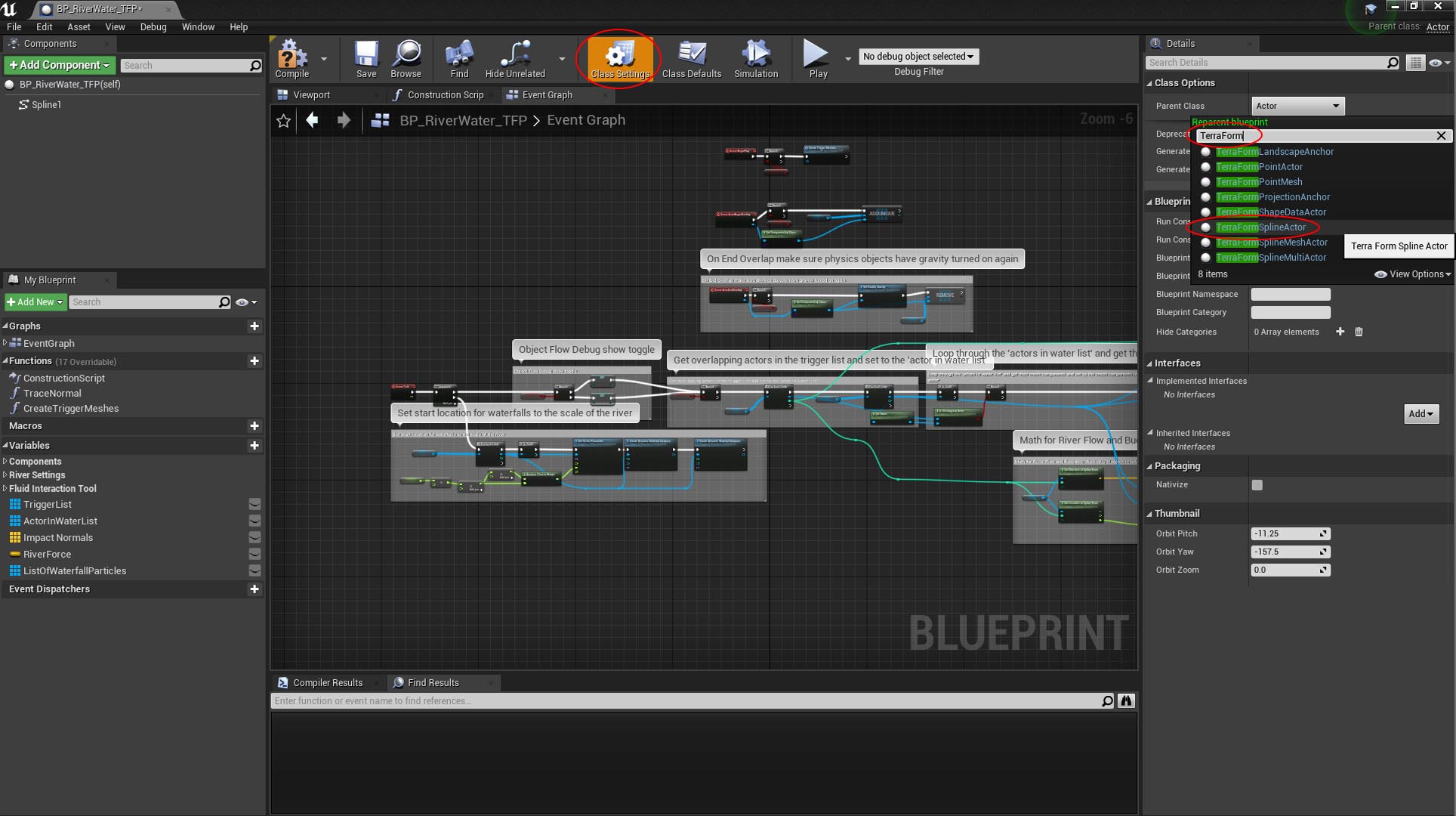This screenshot has width=1456, height=816.
Task: Start Simulation mode
Action: 756,59
